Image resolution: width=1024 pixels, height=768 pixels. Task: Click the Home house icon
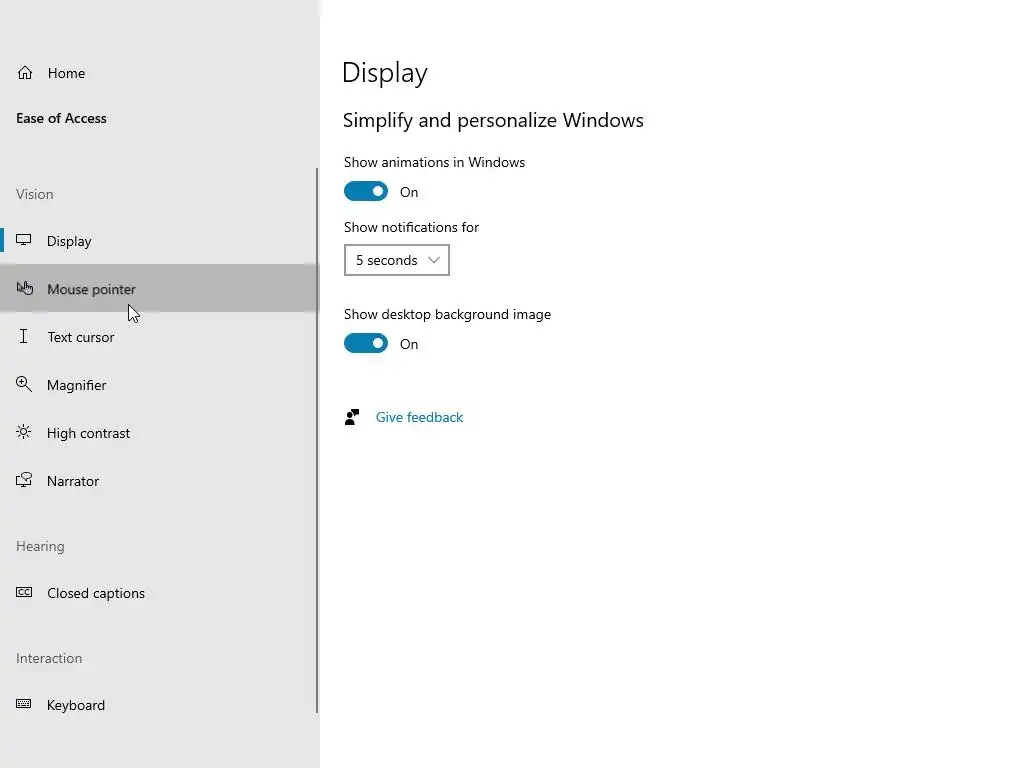25,72
